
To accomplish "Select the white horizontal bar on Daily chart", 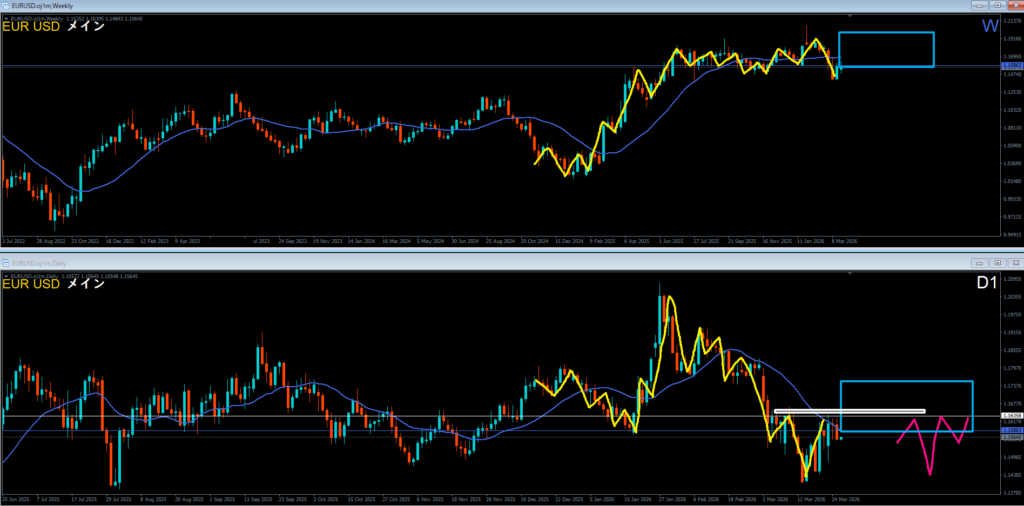I will (850, 411).
